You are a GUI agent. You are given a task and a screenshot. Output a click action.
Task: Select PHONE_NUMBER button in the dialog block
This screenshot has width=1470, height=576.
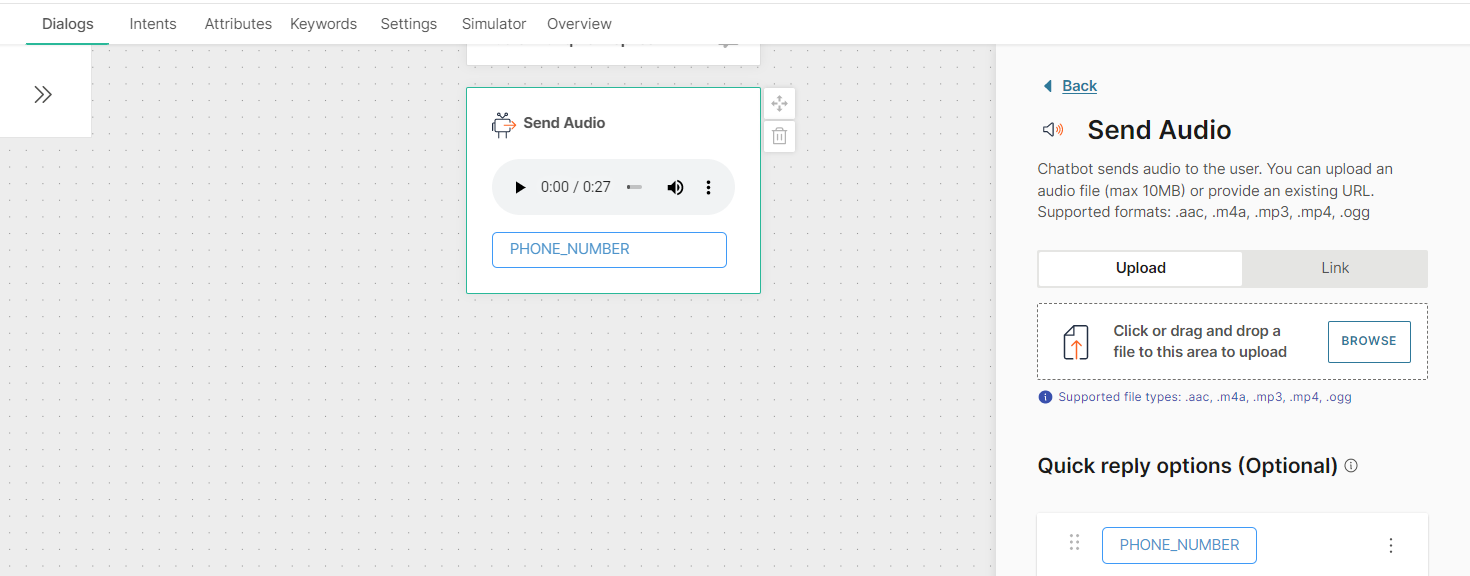609,250
